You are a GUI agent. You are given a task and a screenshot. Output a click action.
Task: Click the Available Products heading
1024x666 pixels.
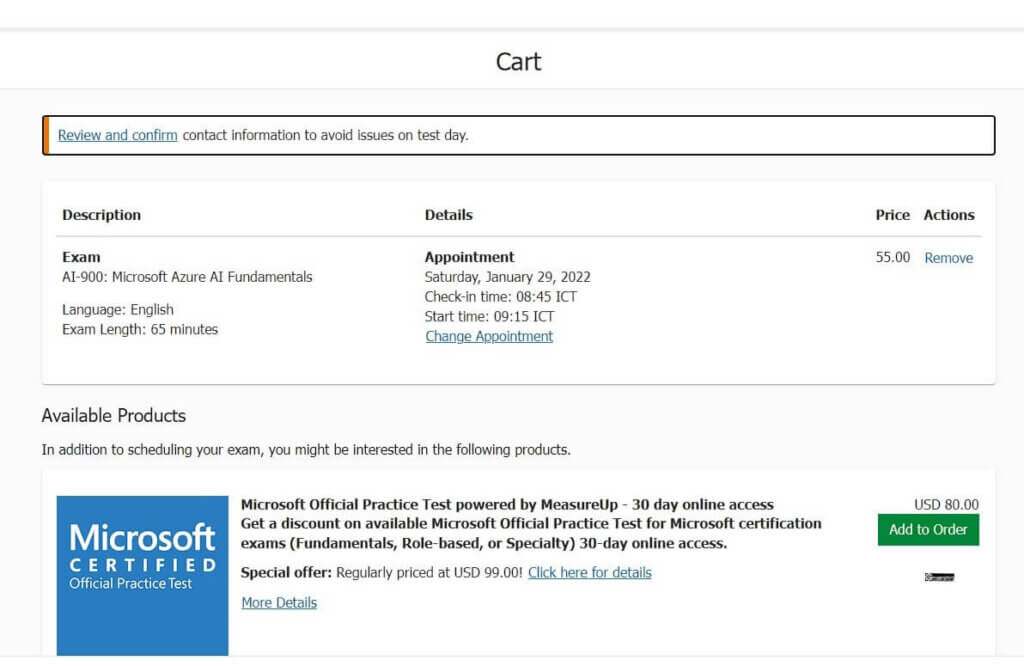coord(113,416)
